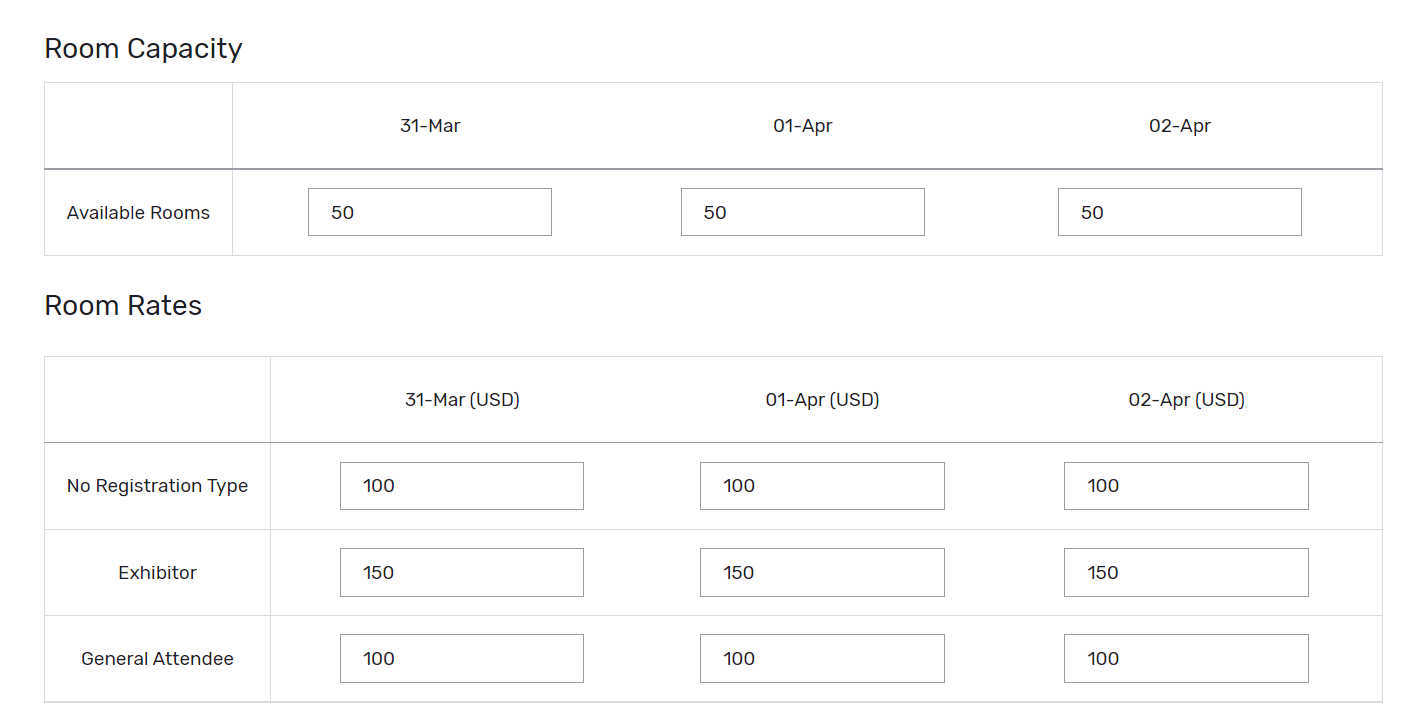1412x728 pixels.
Task: Click the Available Rooms row label
Action: (138, 212)
